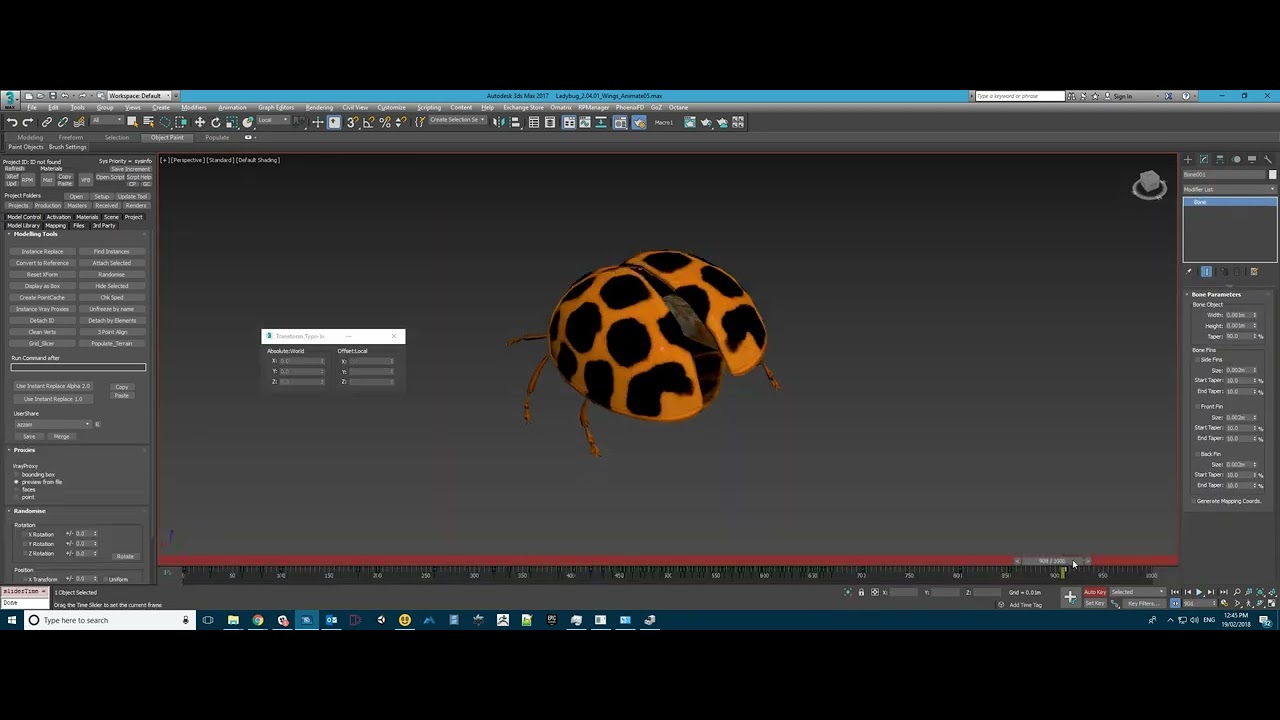The image size is (1280, 720).
Task: Toggle the Selection Lock padlock icon
Action: (861, 592)
